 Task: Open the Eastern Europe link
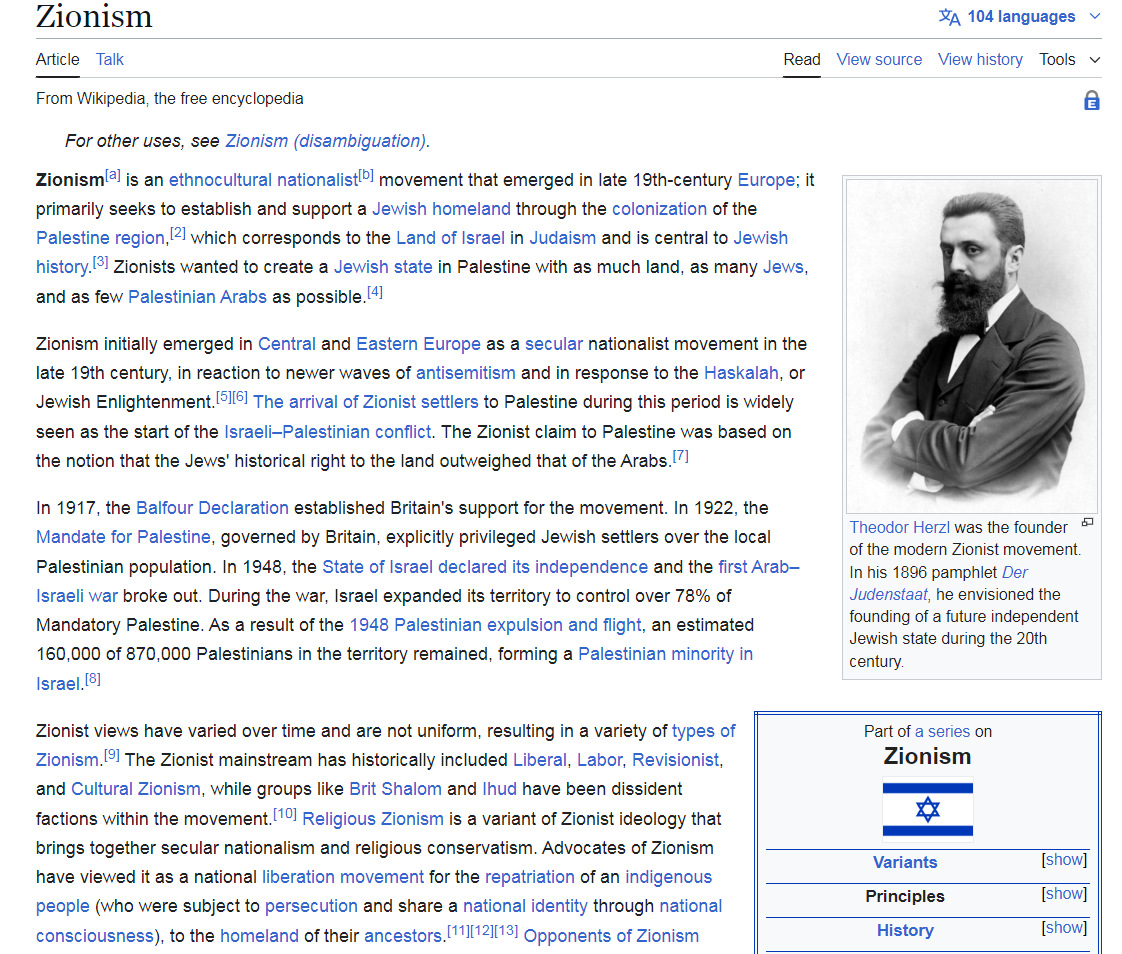418,344
